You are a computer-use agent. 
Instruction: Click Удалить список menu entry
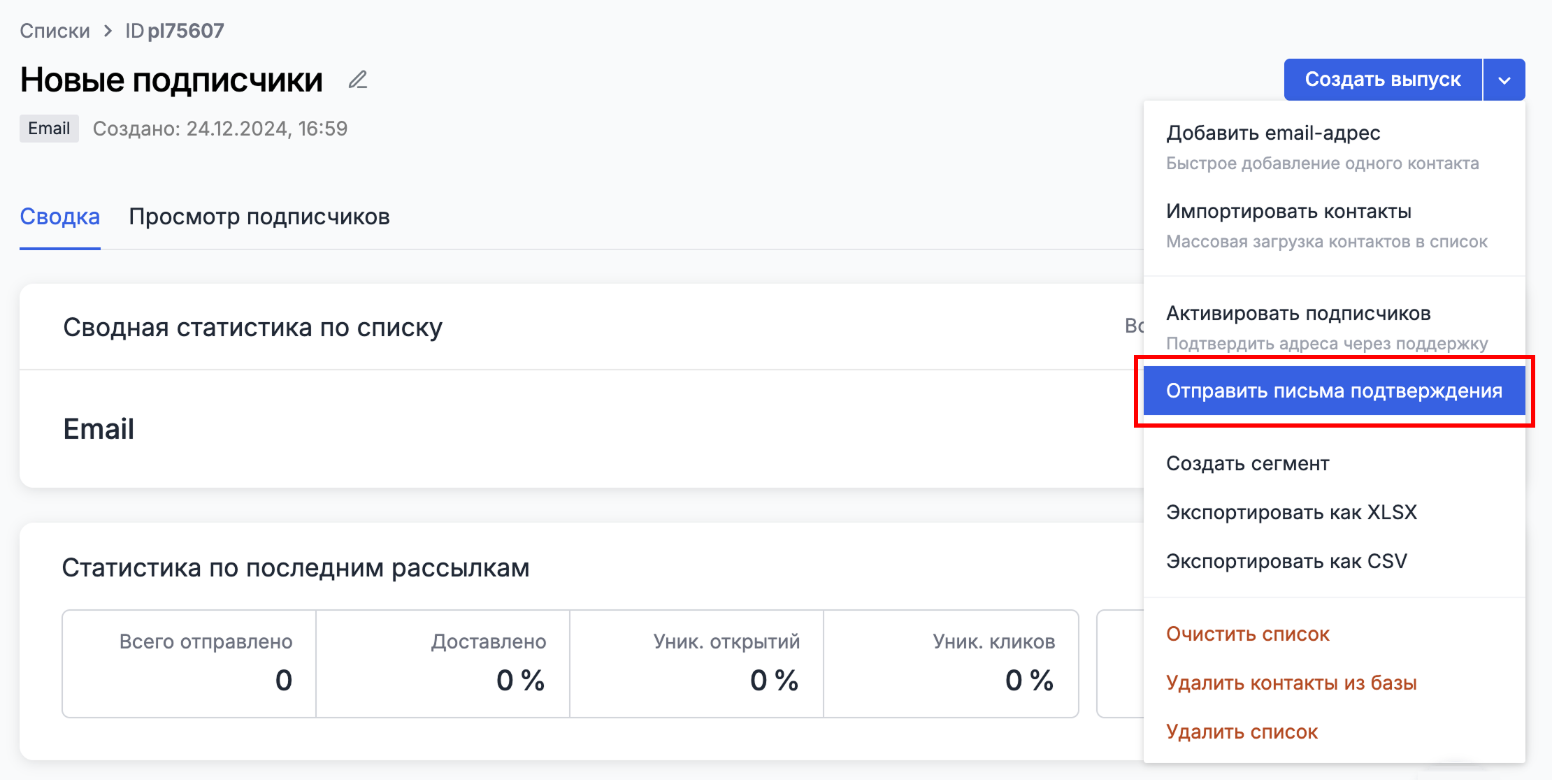pos(1242,732)
